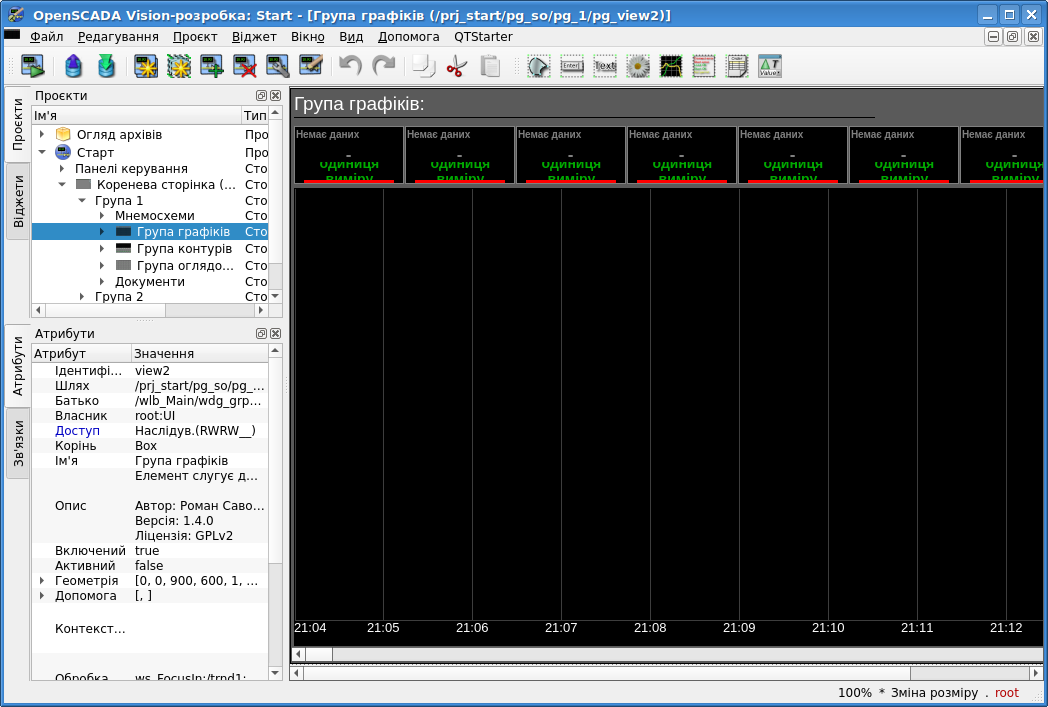Click the chart's horizontal scrollbar handle
The height and width of the screenshot is (707, 1048).
click(x=318, y=655)
